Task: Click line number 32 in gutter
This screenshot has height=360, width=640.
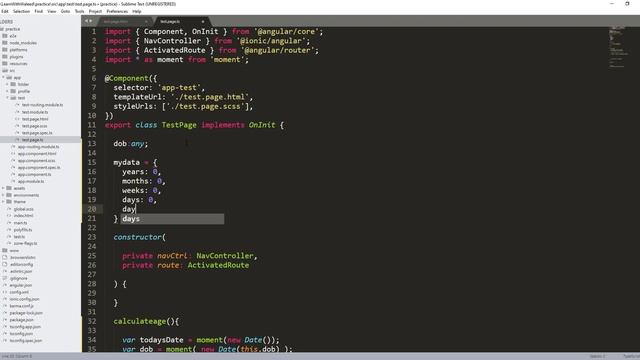Action: point(92,321)
